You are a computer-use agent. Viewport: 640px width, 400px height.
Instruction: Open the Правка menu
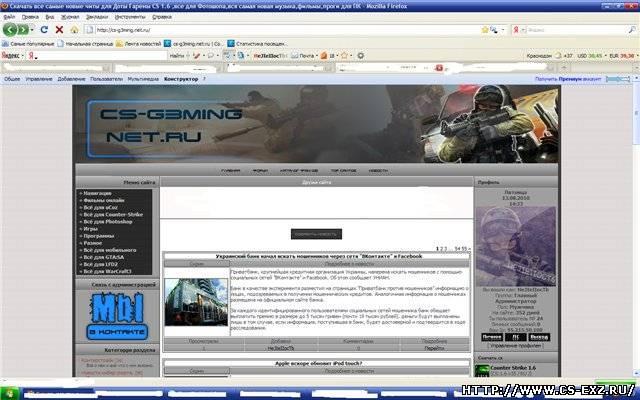pos(30,17)
